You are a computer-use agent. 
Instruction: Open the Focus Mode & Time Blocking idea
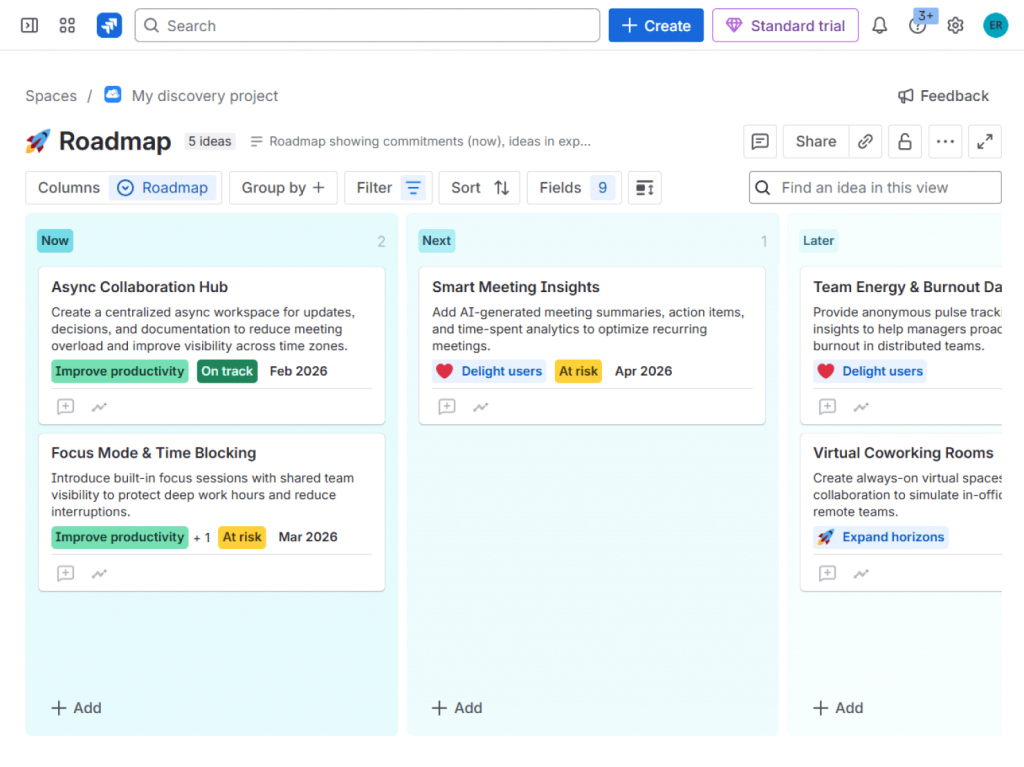tap(153, 453)
